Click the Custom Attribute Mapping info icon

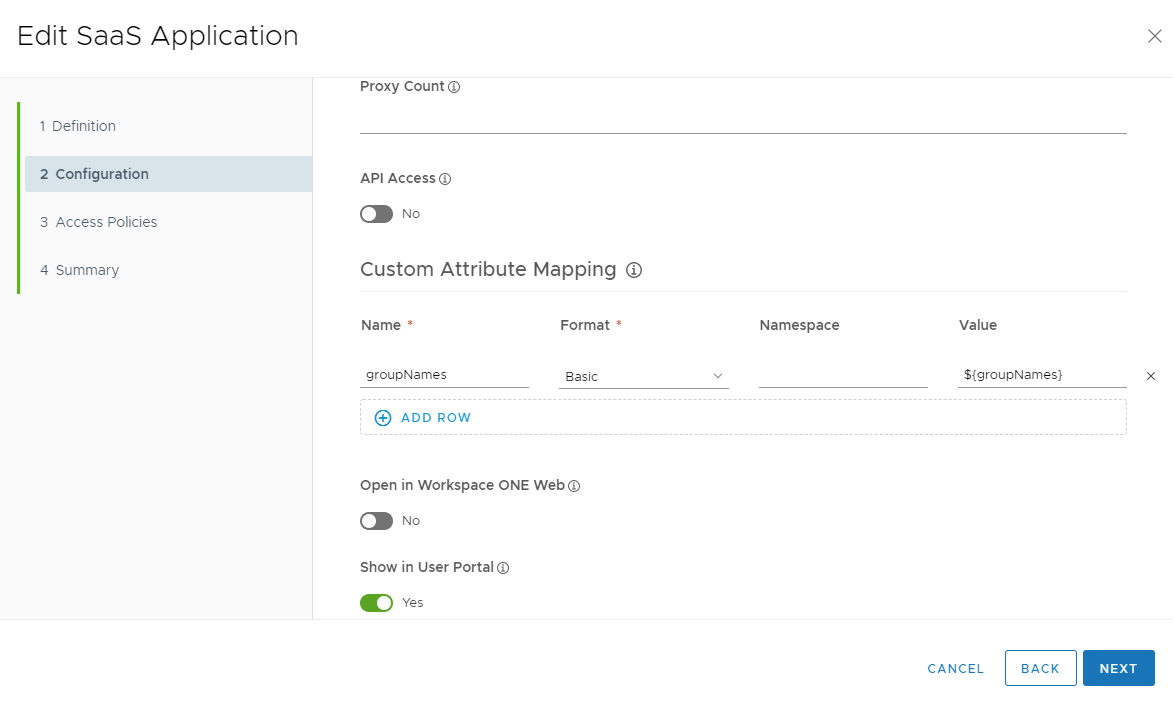(633, 270)
